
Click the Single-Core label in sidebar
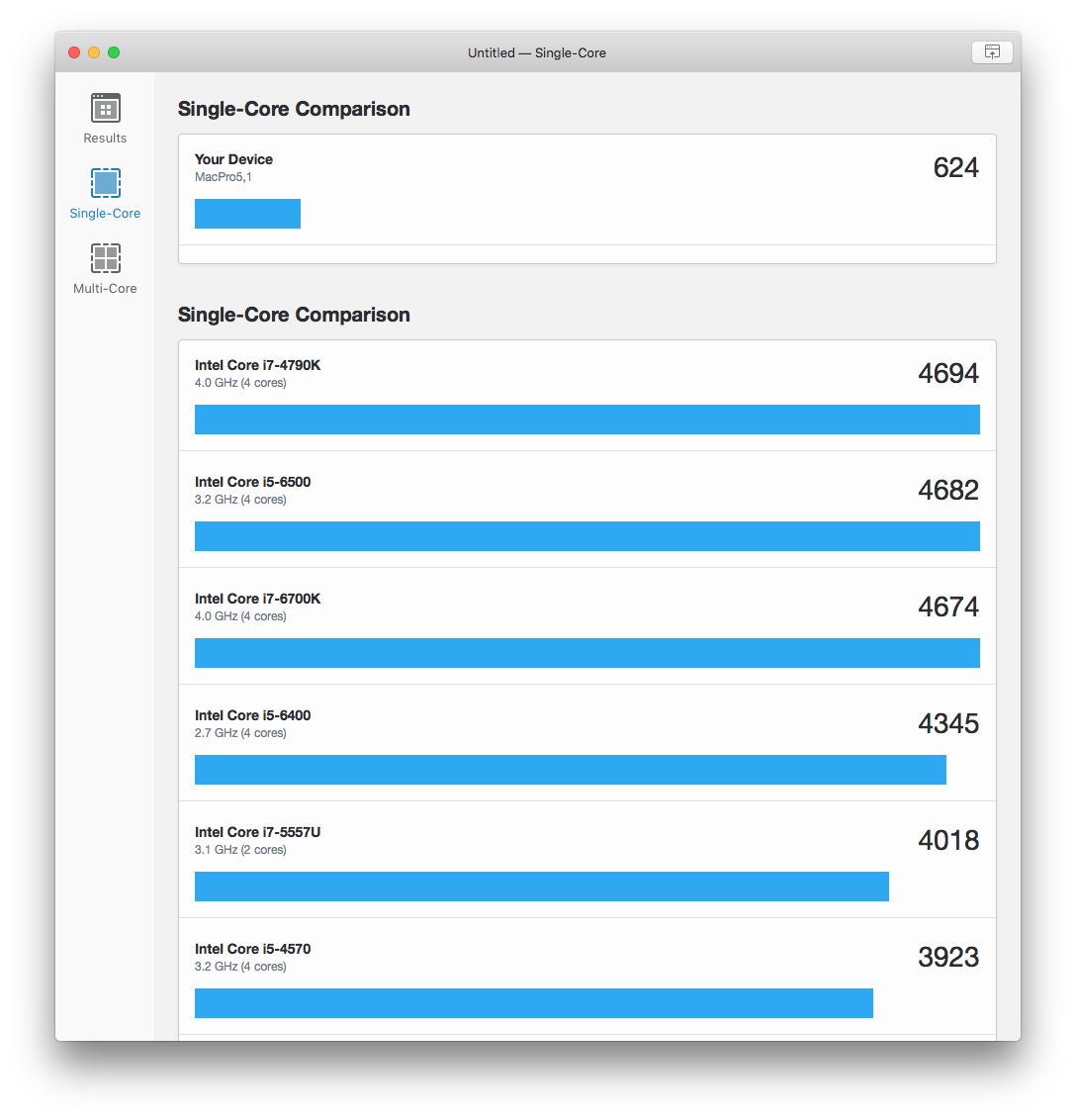105,213
